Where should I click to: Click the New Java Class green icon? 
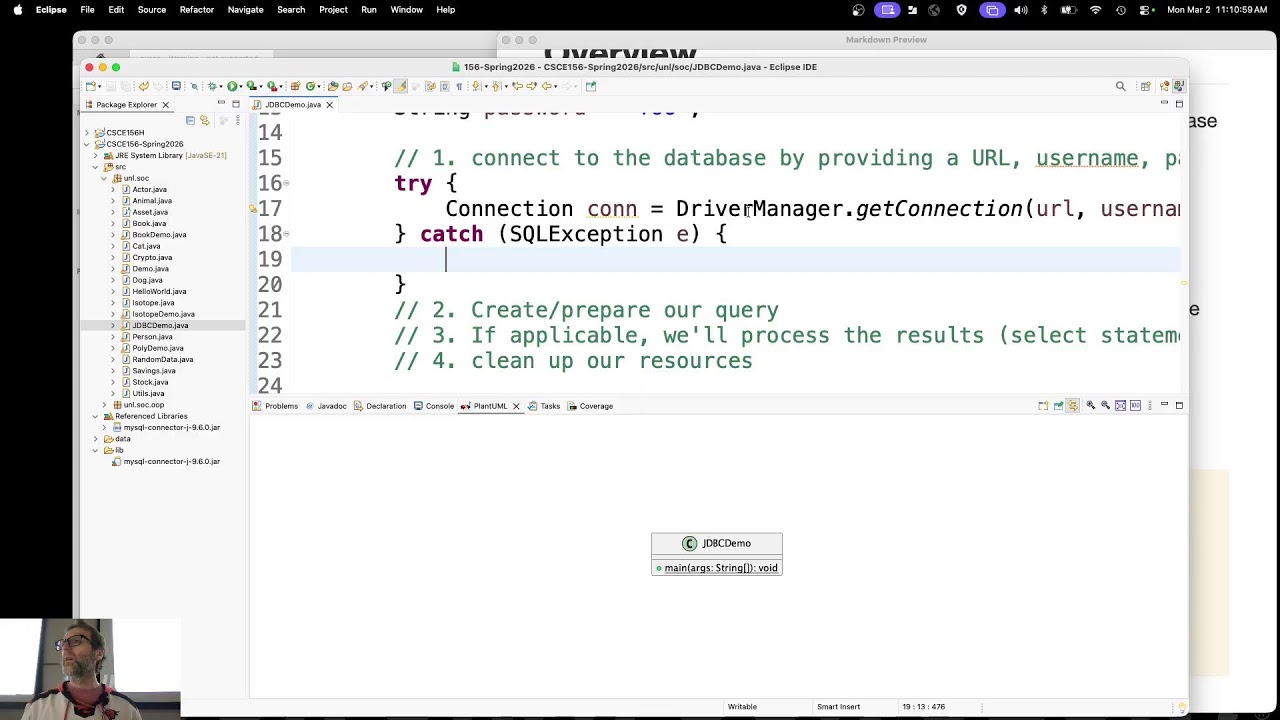(311, 86)
